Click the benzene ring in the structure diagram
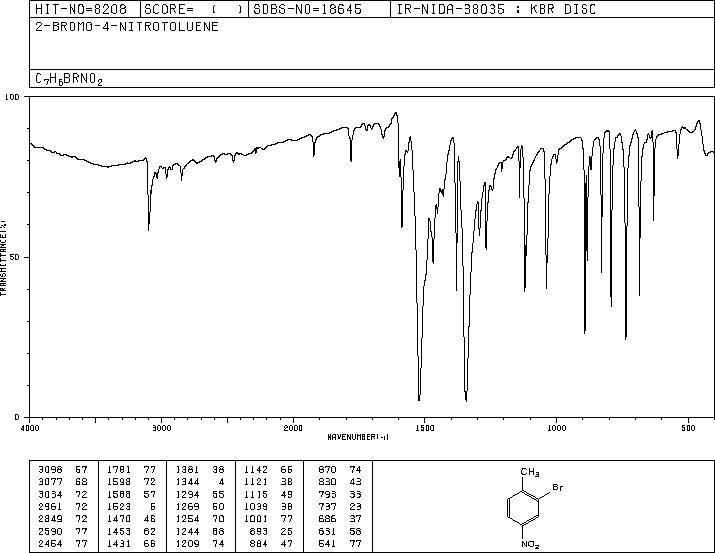The width and height of the screenshot is (715, 553). coord(523,509)
